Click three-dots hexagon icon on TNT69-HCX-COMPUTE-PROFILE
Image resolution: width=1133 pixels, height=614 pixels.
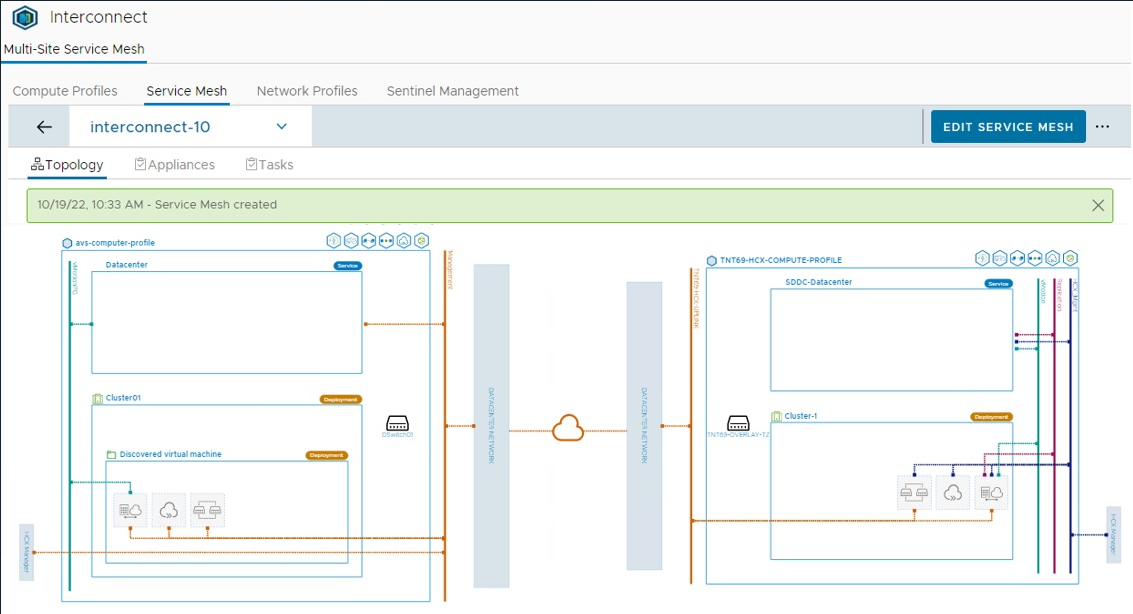point(1035,258)
